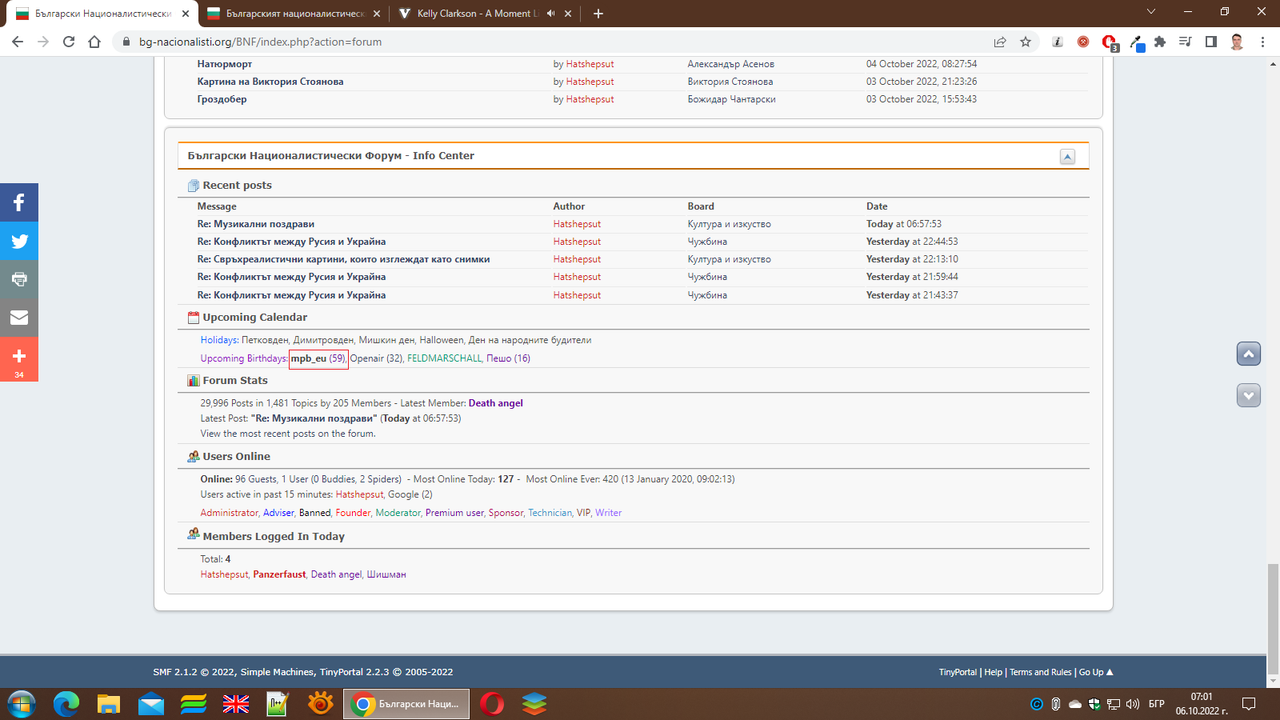1280x720 pixels.
Task: Mute audio icon on Kelly Clarkson tab
Action: click(x=549, y=14)
